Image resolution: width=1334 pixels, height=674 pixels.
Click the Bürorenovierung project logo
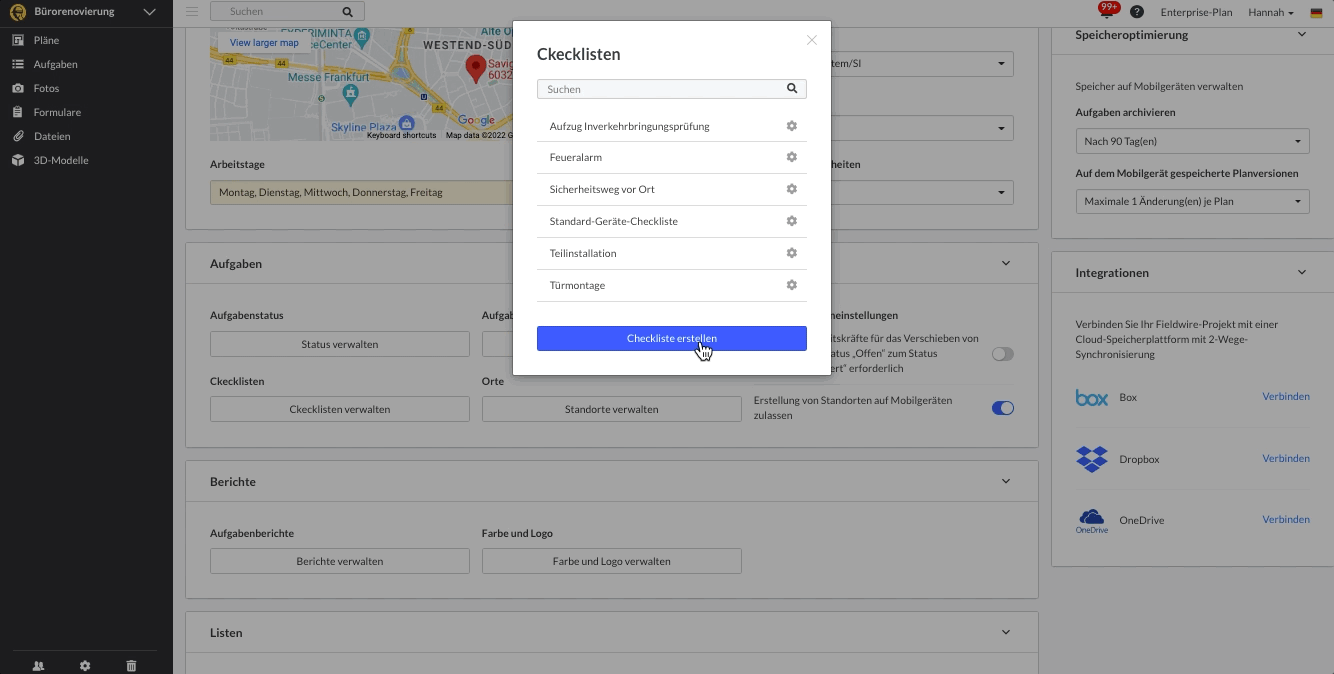17,12
